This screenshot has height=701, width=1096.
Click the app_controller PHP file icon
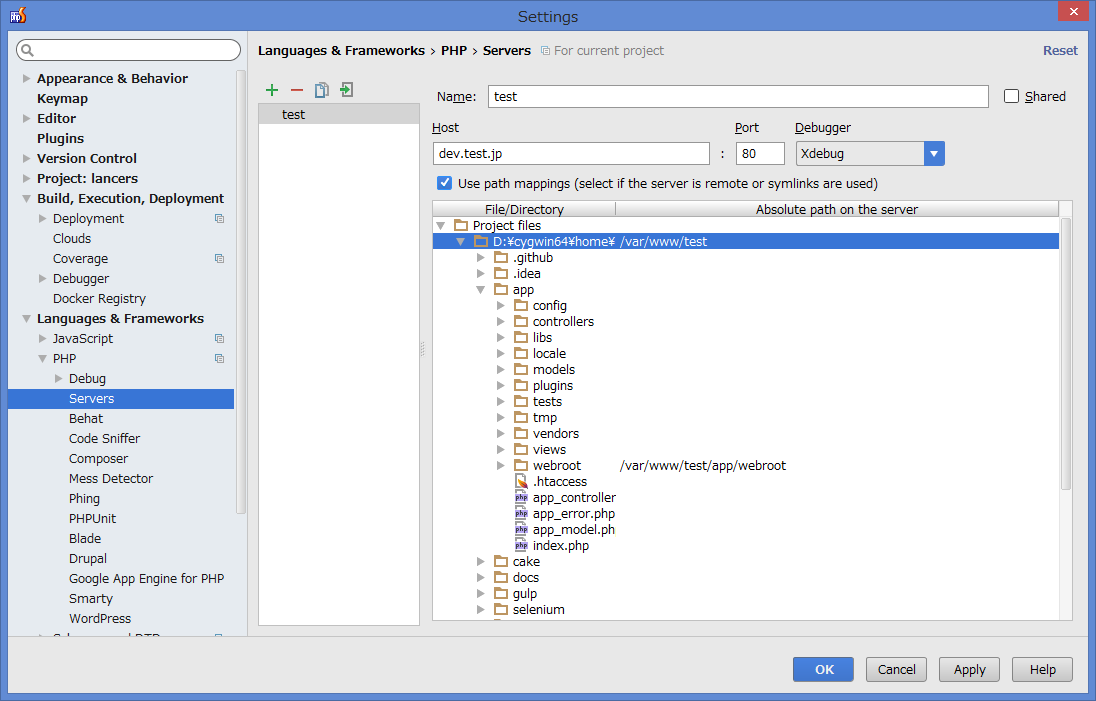point(521,498)
